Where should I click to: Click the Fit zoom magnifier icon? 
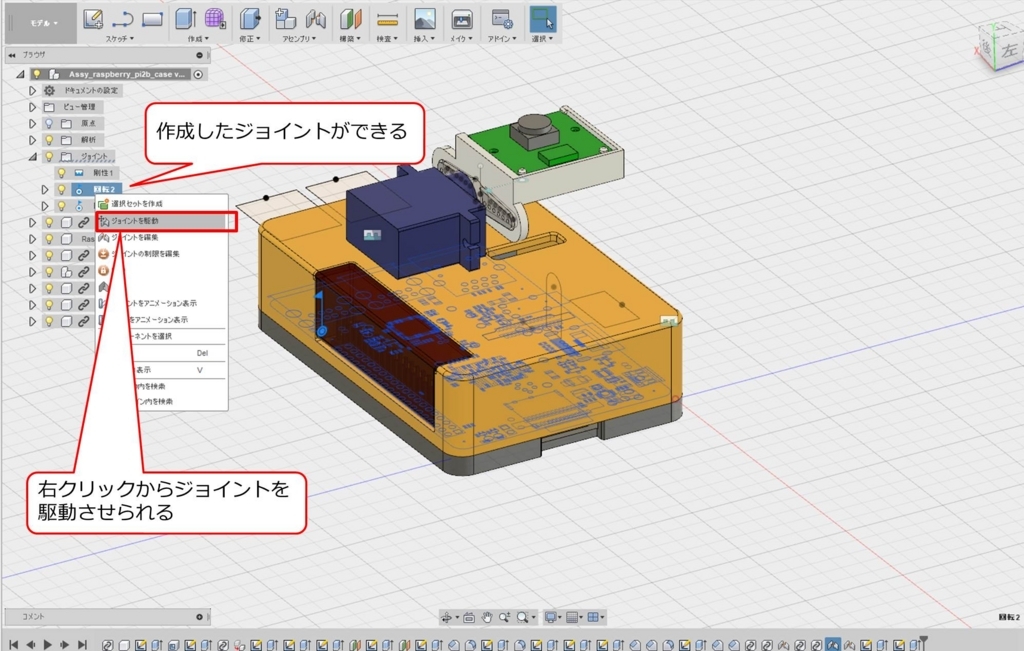tap(522, 617)
